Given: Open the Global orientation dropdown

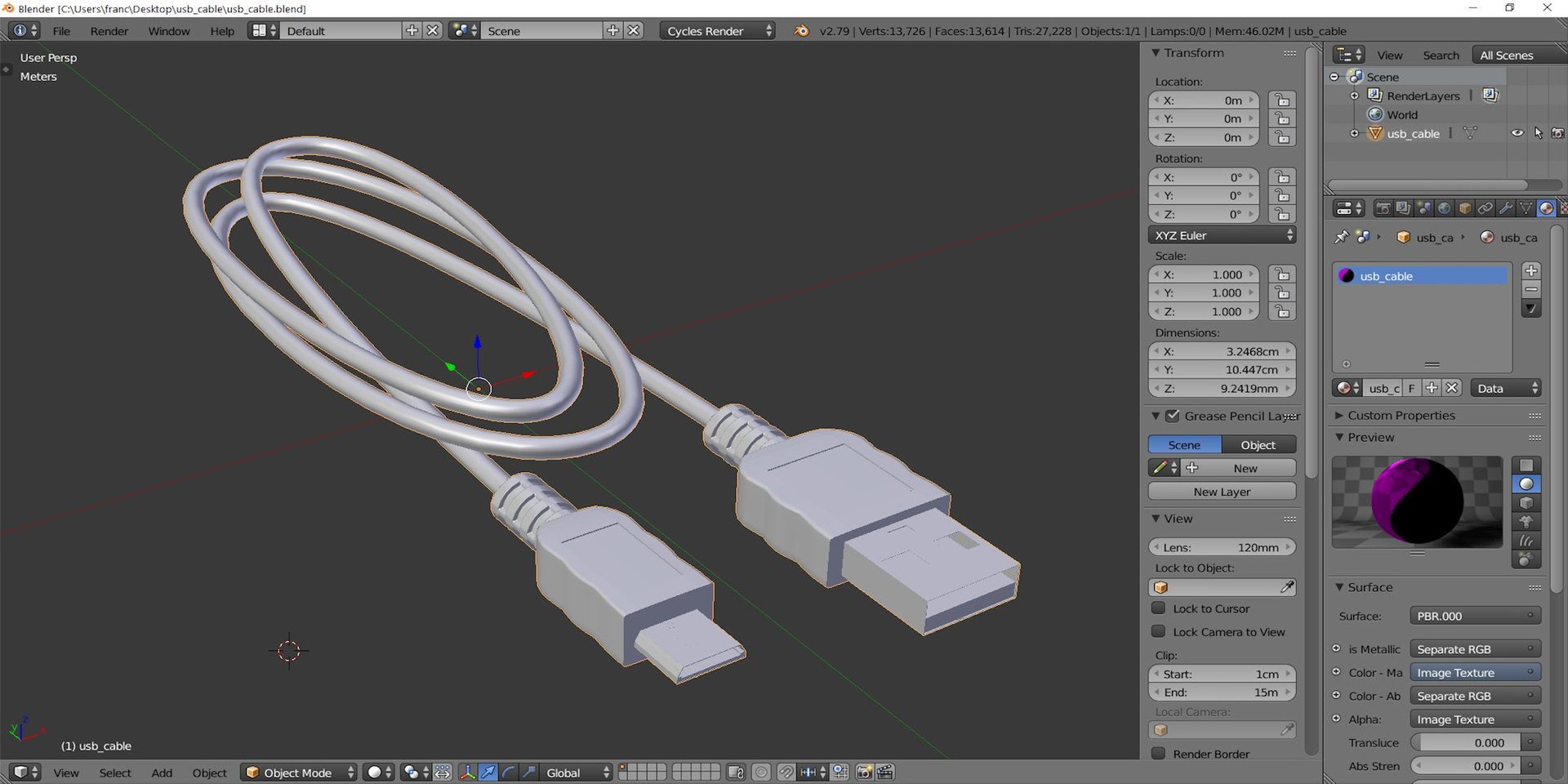Looking at the screenshot, I should pyautogui.click(x=577, y=772).
